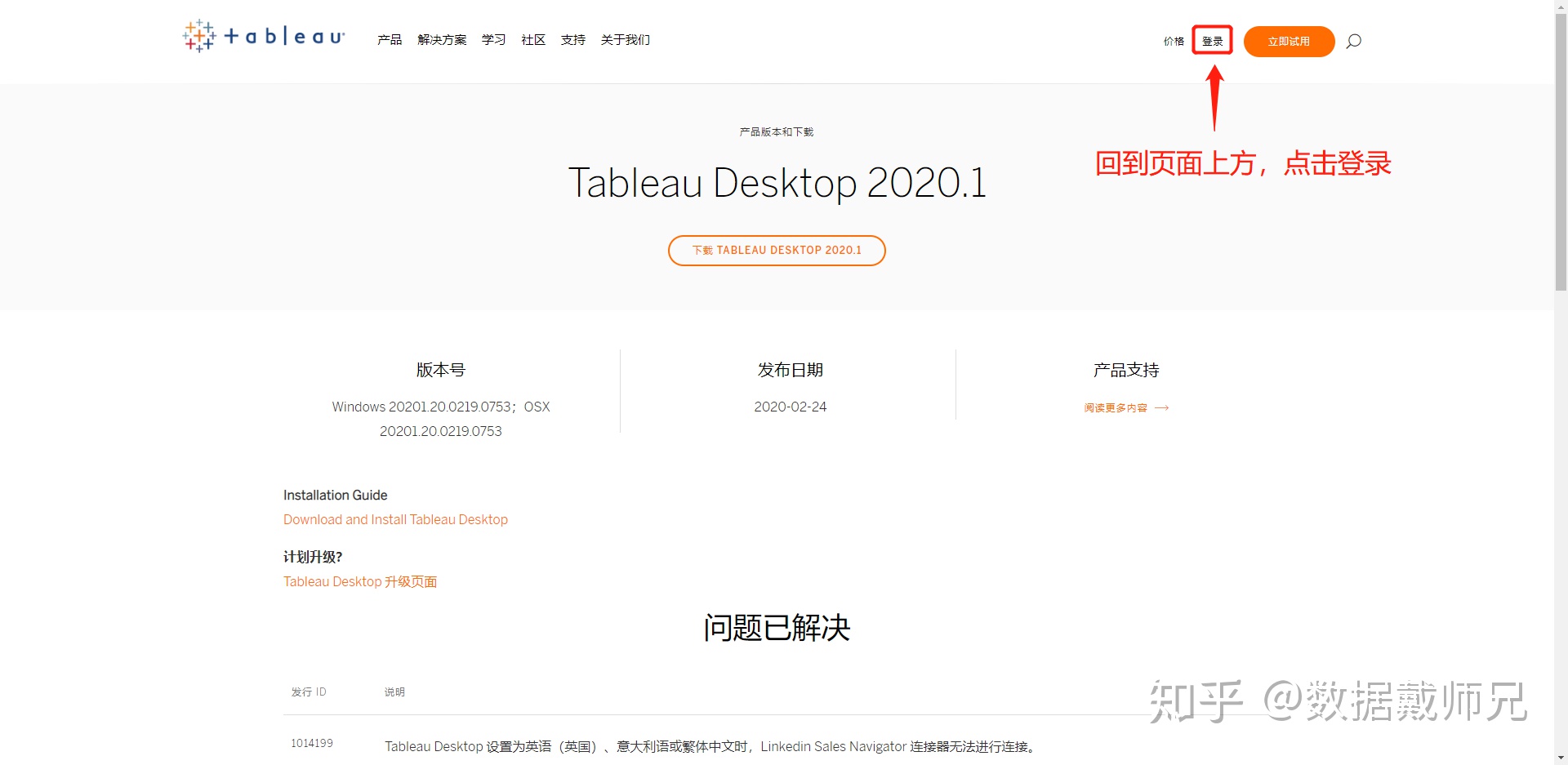Click the scrollbar down arrow

point(1561,758)
